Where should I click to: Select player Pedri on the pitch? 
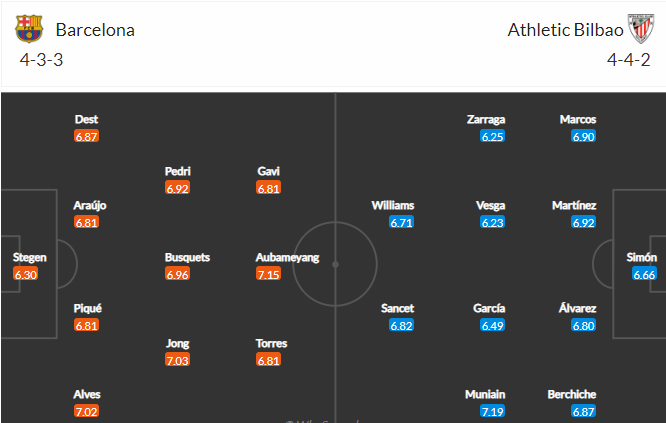coord(178,171)
